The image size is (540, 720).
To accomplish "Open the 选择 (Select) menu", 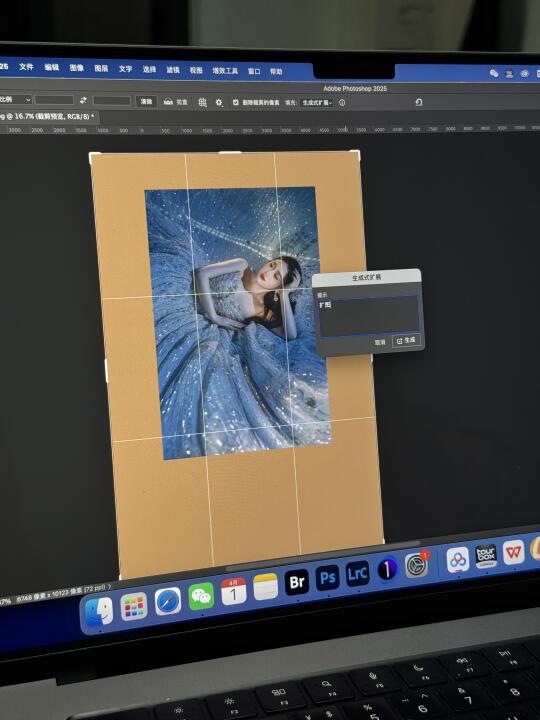I will (149, 69).
